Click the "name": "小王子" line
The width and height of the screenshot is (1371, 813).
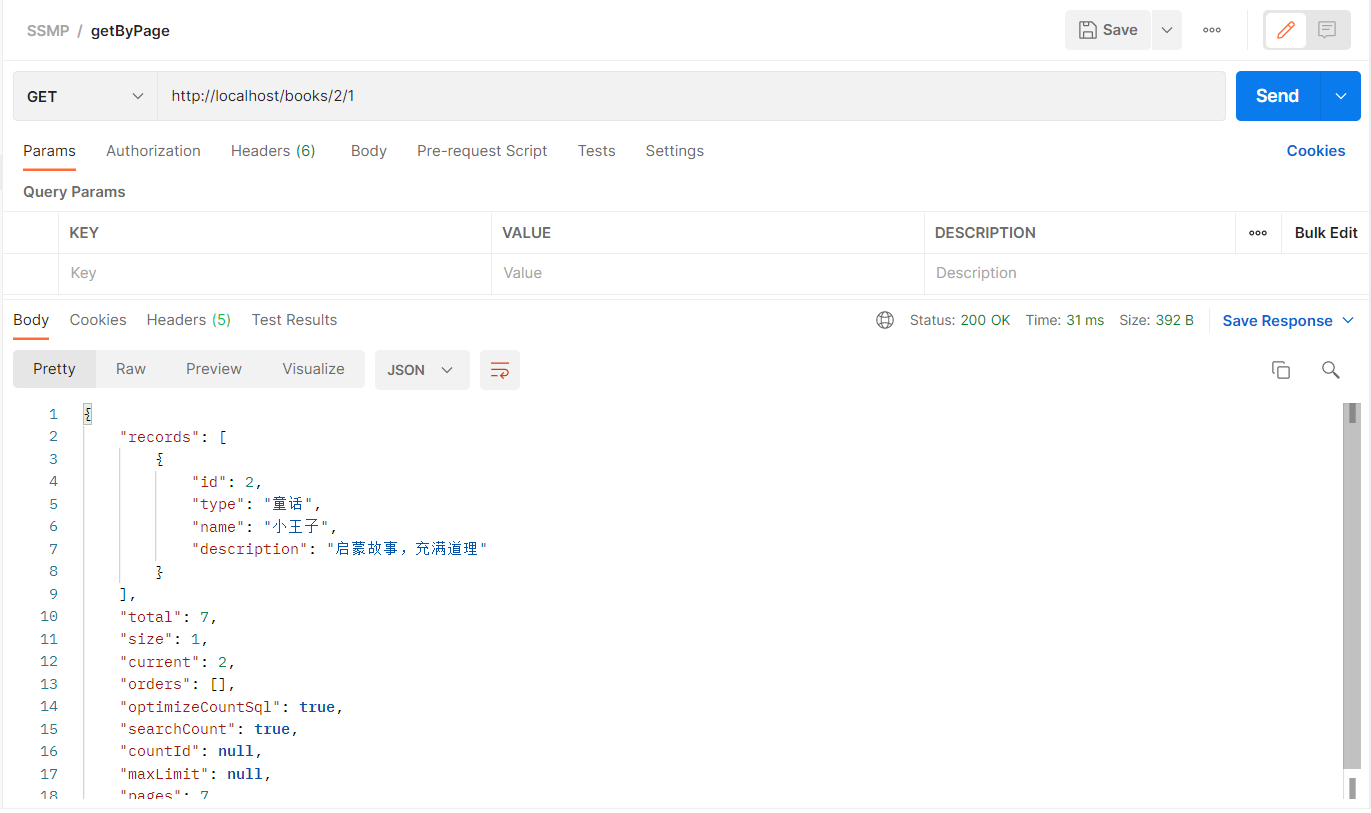pyautogui.click(x=265, y=527)
